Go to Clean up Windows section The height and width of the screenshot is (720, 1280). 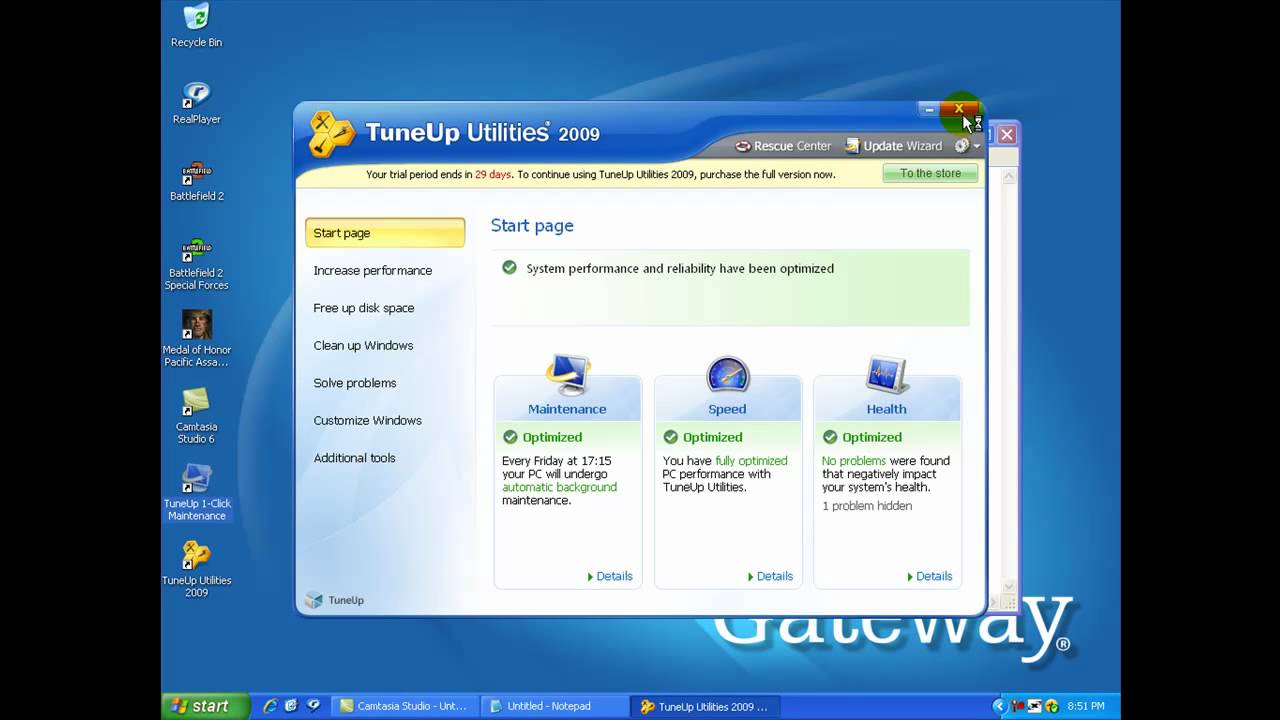(x=363, y=345)
